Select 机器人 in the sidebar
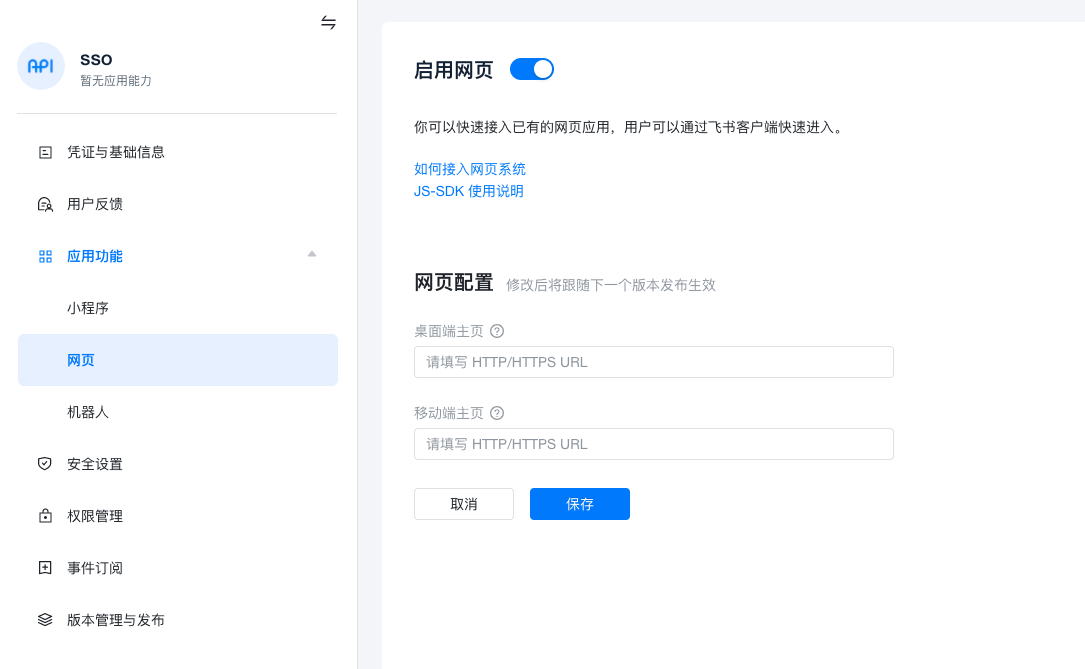This screenshot has height=669, width=1085. 88,412
